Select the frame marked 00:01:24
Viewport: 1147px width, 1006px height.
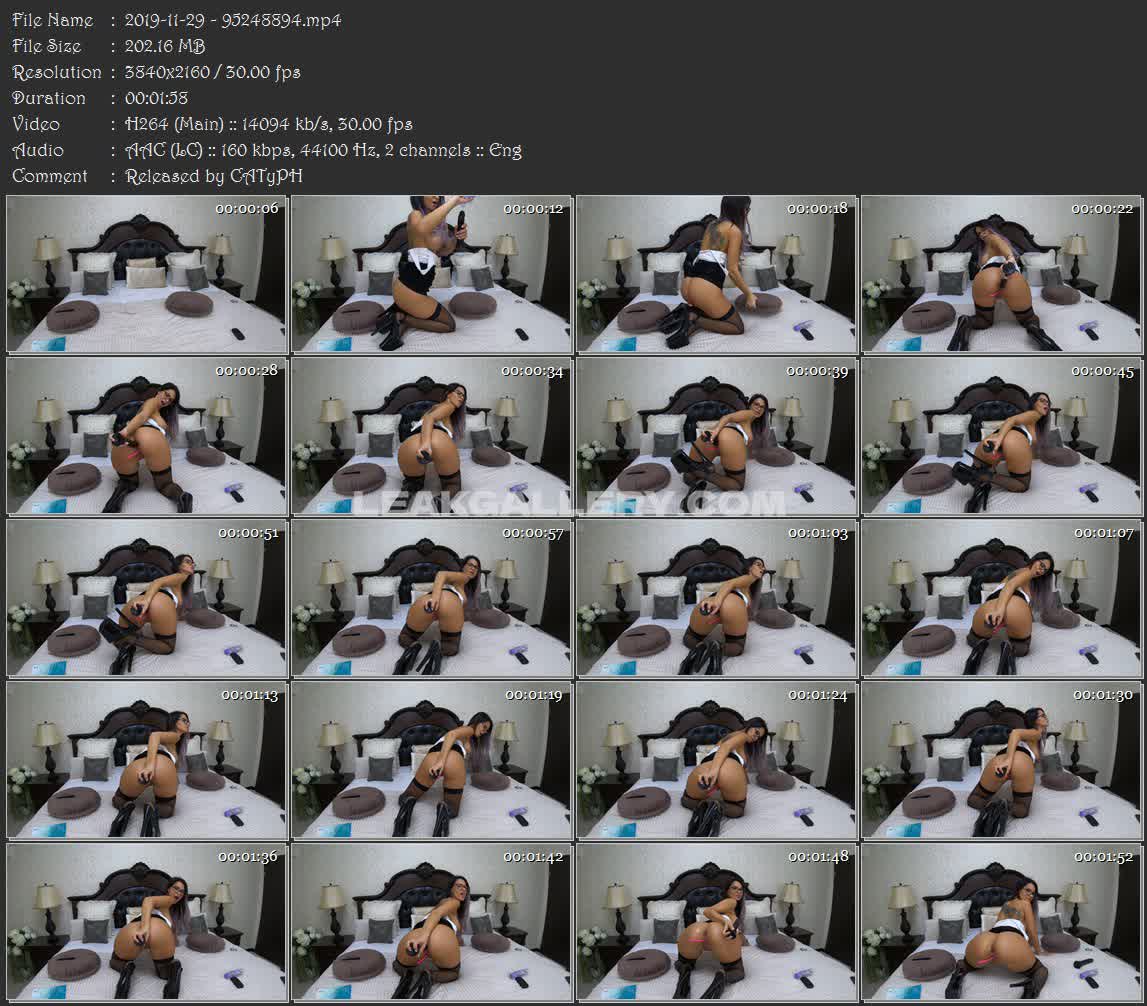[715, 761]
